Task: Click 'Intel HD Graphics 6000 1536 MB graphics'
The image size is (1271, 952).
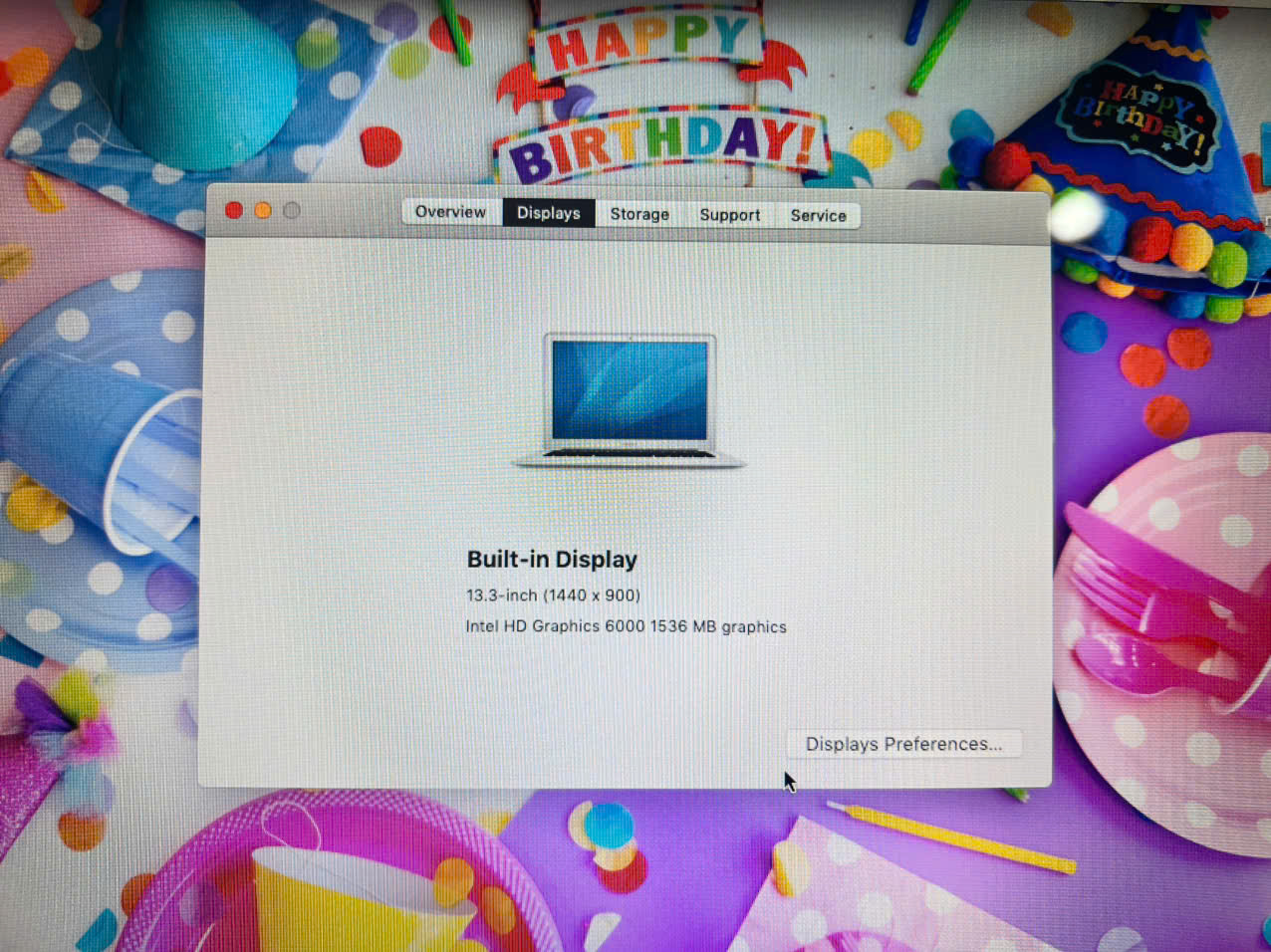Action: click(x=626, y=626)
